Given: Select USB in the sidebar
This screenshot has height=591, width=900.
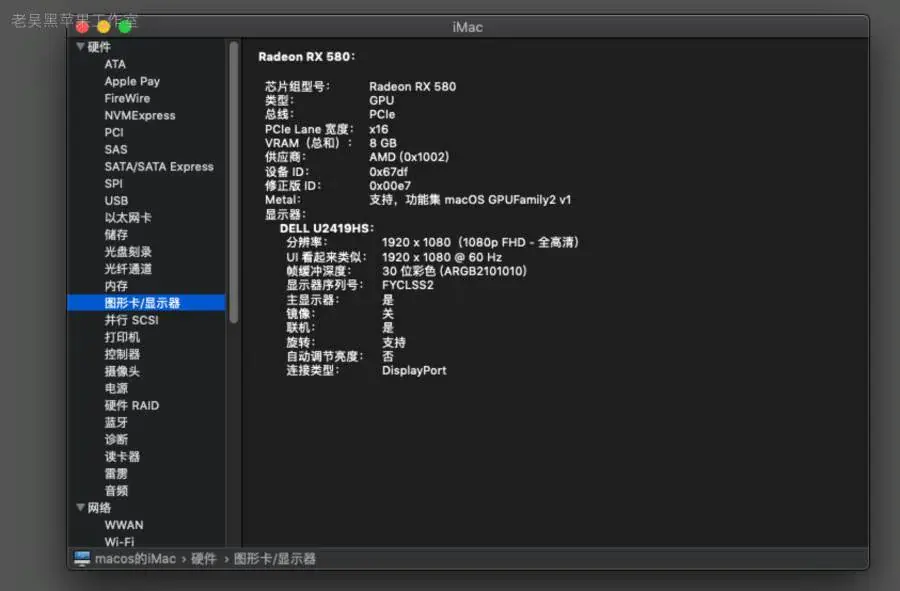Looking at the screenshot, I should 116,201.
